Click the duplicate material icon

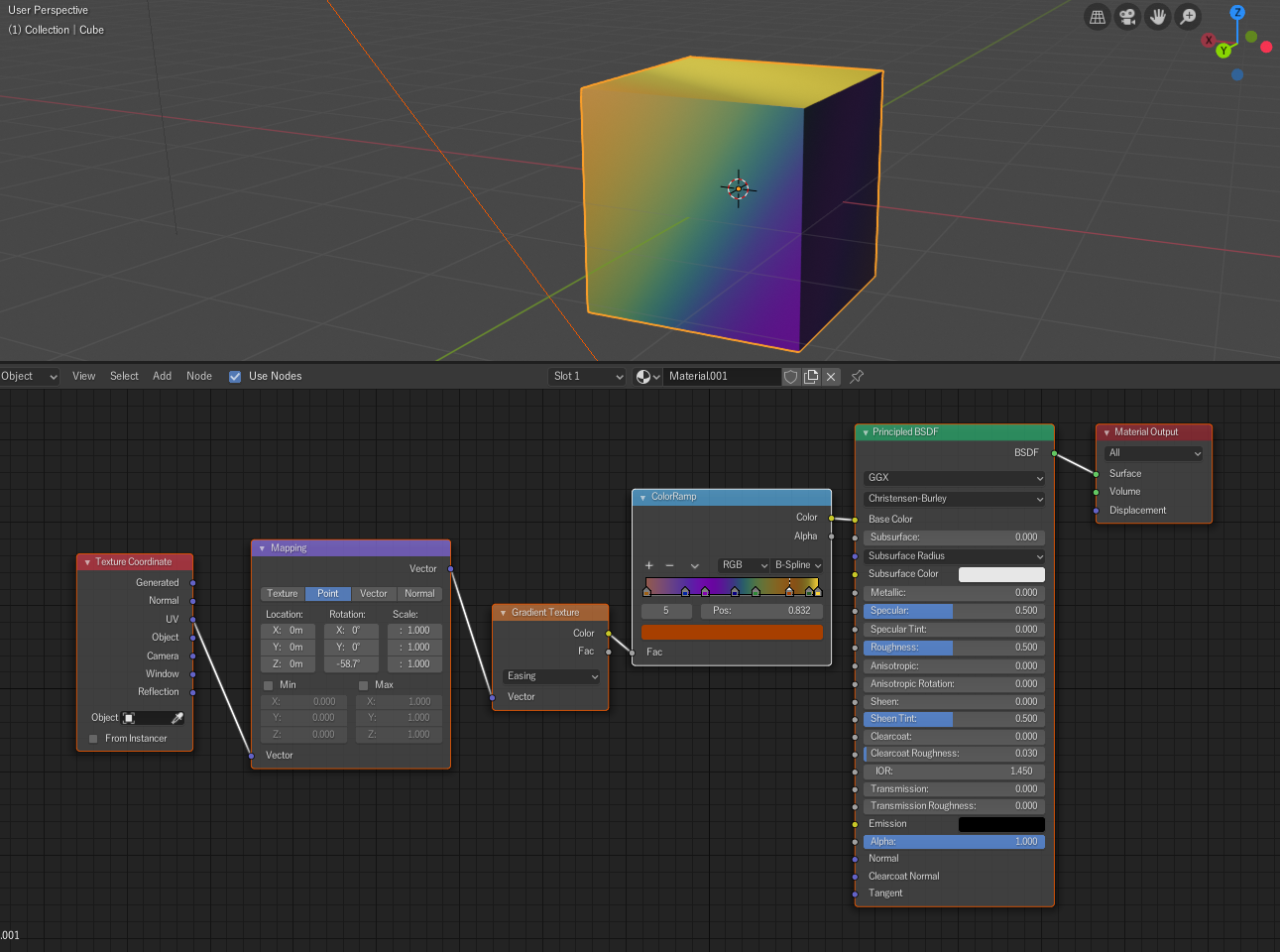tap(811, 377)
